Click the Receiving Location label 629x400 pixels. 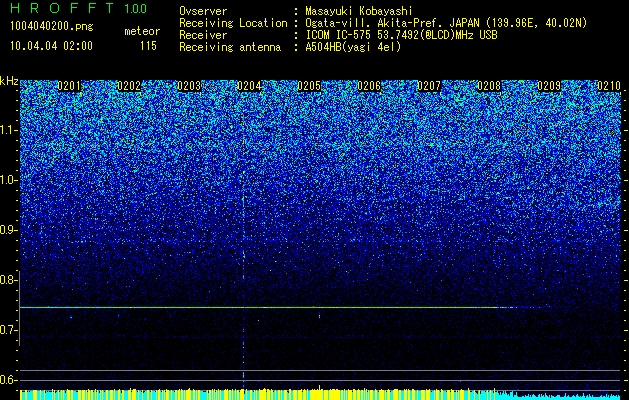(x=233, y=23)
